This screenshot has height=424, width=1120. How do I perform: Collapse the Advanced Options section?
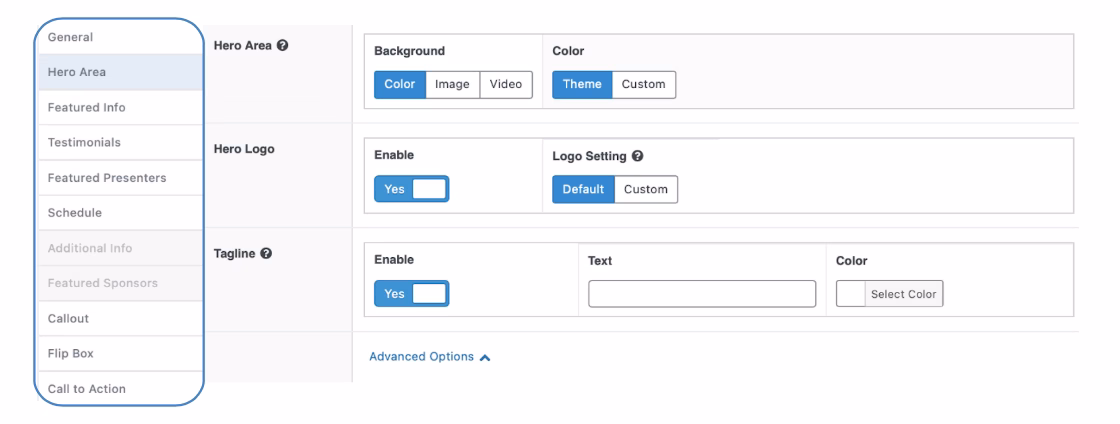[x=429, y=357]
